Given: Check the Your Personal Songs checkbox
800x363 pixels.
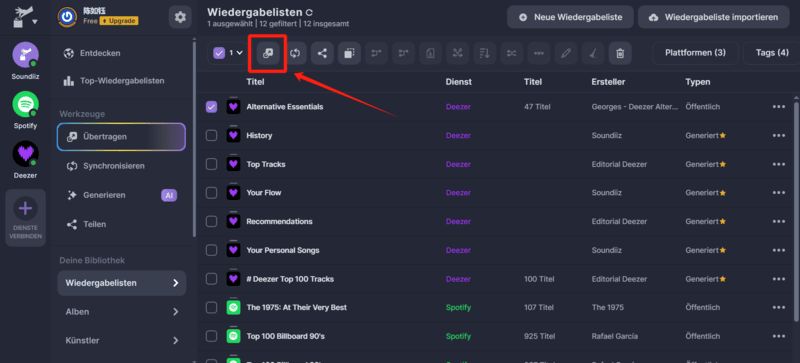Looking at the screenshot, I should click(211, 250).
